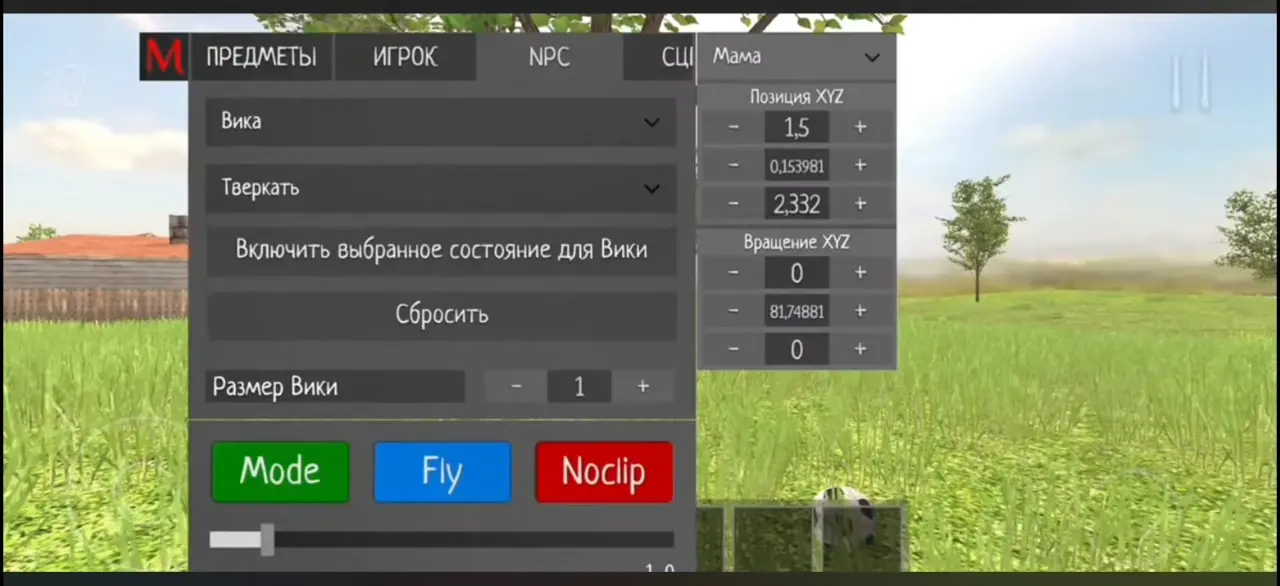Open the Тверкать animation dropdown
Image resolution: width=1280 pixels, height=586 pixels.
click(441, 188)
